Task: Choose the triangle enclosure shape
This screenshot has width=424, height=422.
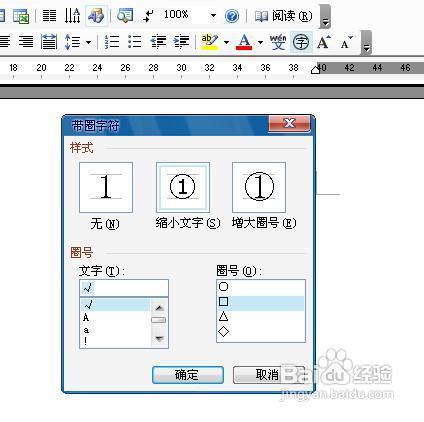Action: click(261, 316)
